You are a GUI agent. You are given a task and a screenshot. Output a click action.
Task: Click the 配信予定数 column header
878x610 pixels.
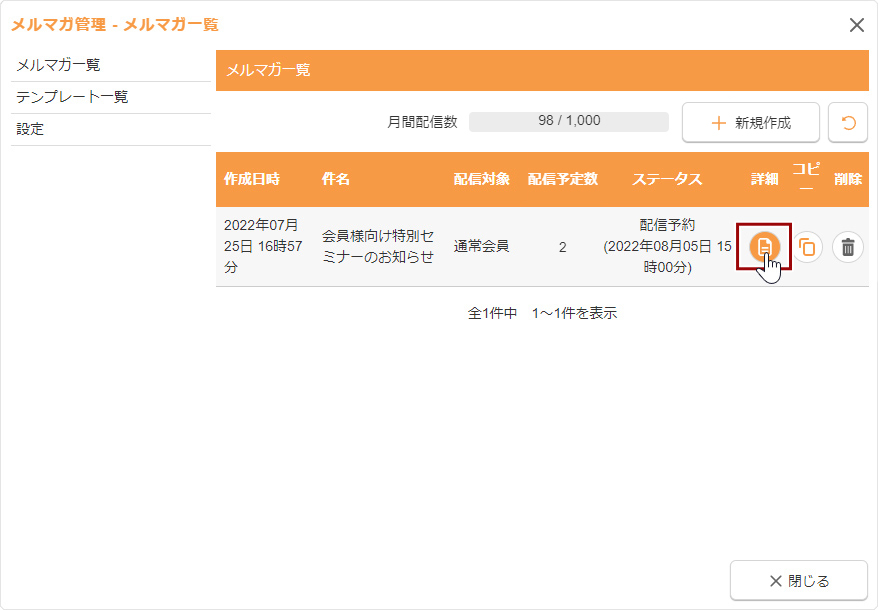tap(562, 179)
